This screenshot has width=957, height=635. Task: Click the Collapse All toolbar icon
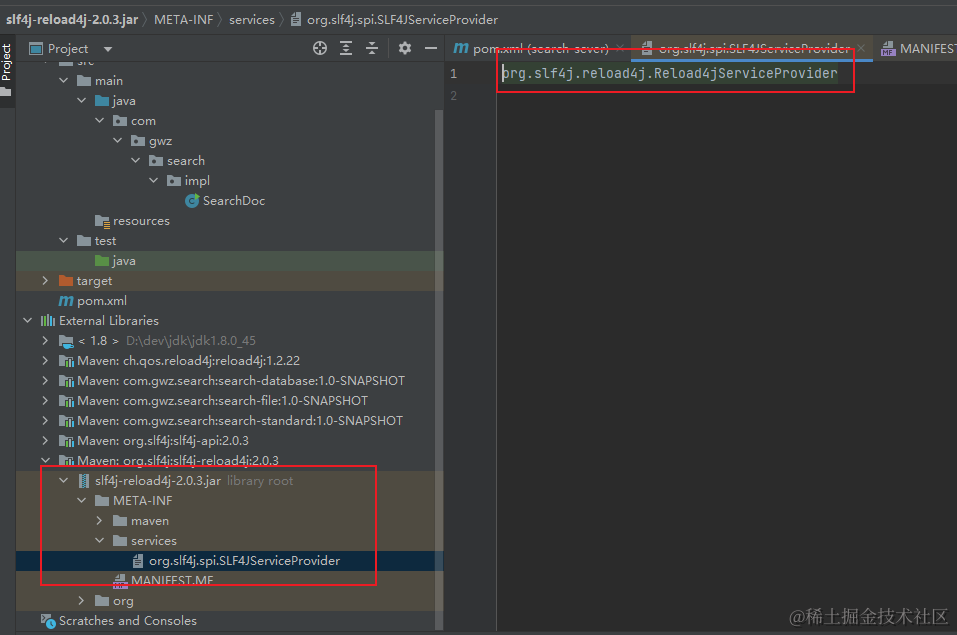click(x=372, y=48)
